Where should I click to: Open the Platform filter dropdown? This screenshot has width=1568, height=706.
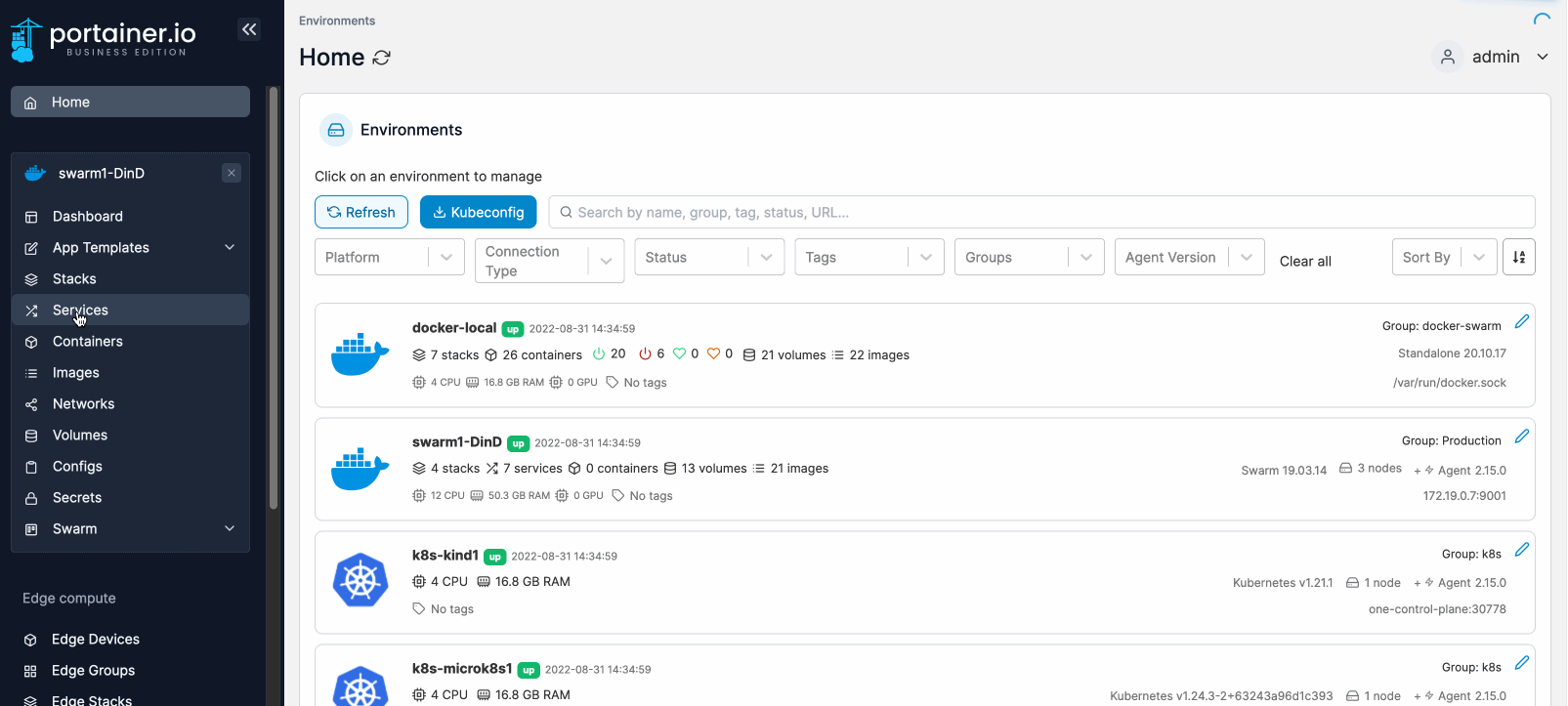tap(389, 257)
